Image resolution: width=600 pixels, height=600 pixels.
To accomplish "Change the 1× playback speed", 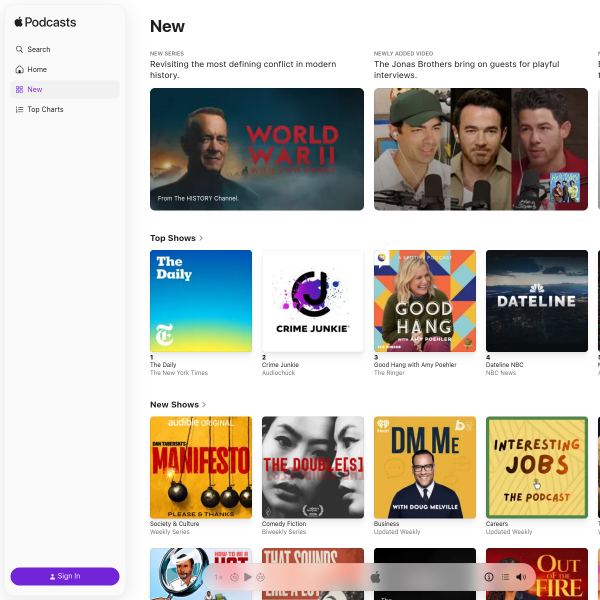I will coord(218,577).
